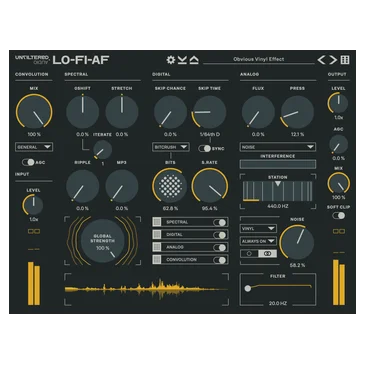Open the preset browser grid icon
Image resolution: width=365 pixels, height=365 pixels.
click(345, 60)
